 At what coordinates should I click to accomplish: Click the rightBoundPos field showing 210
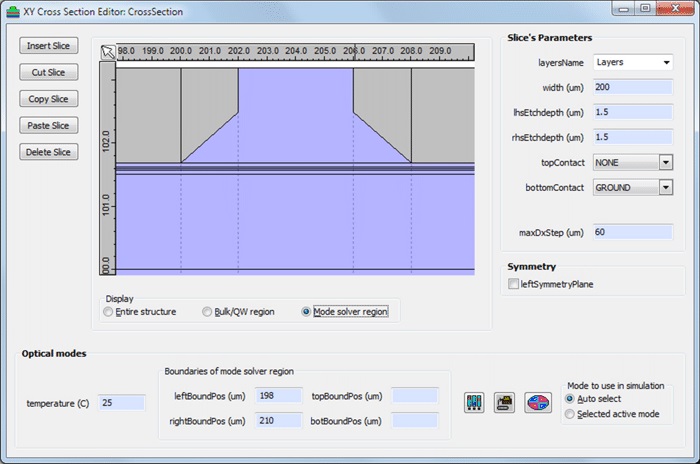[x=279, y=421]
